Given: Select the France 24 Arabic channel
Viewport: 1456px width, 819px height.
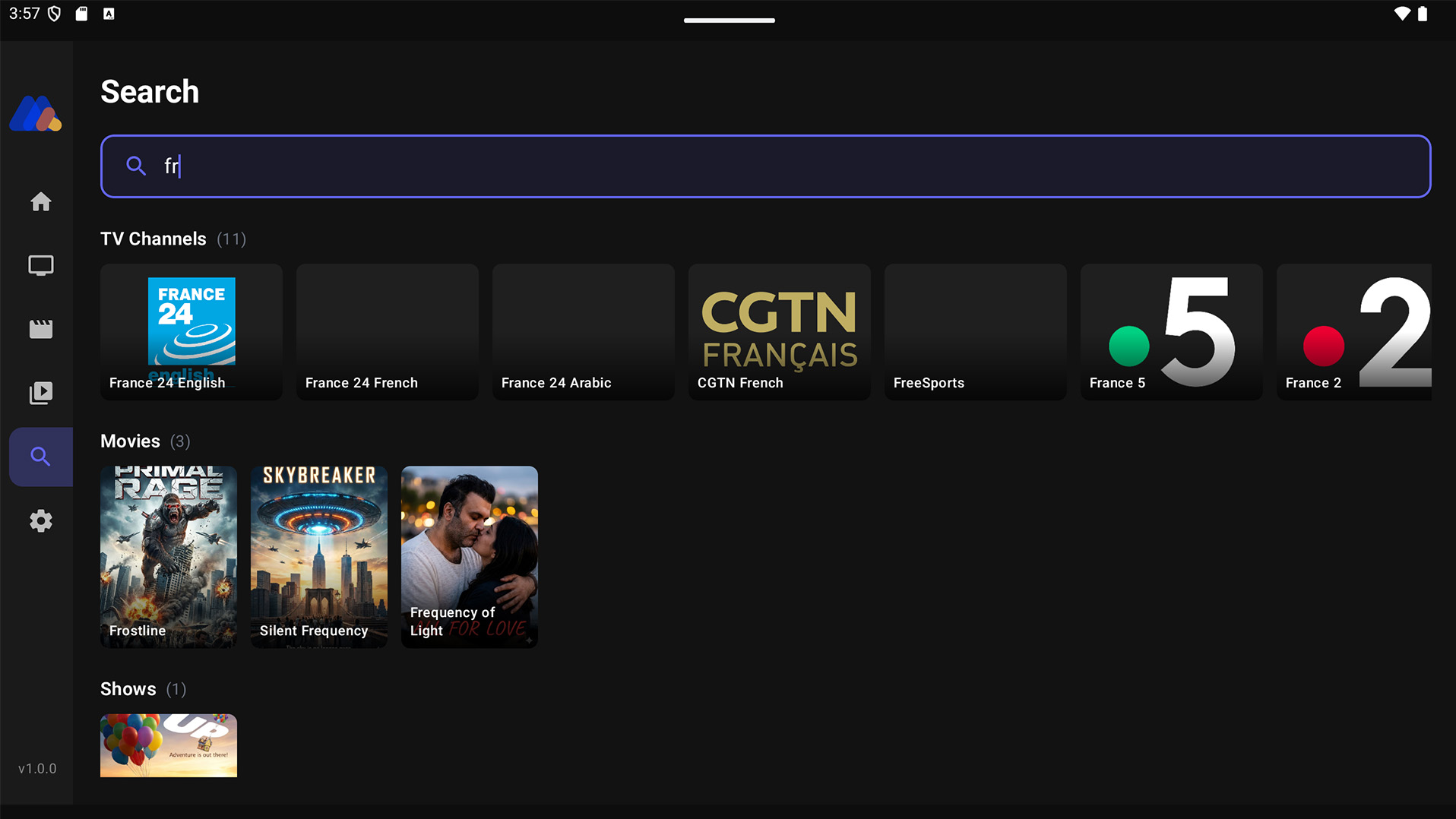Looking at the screenshot, I should 583,331.
